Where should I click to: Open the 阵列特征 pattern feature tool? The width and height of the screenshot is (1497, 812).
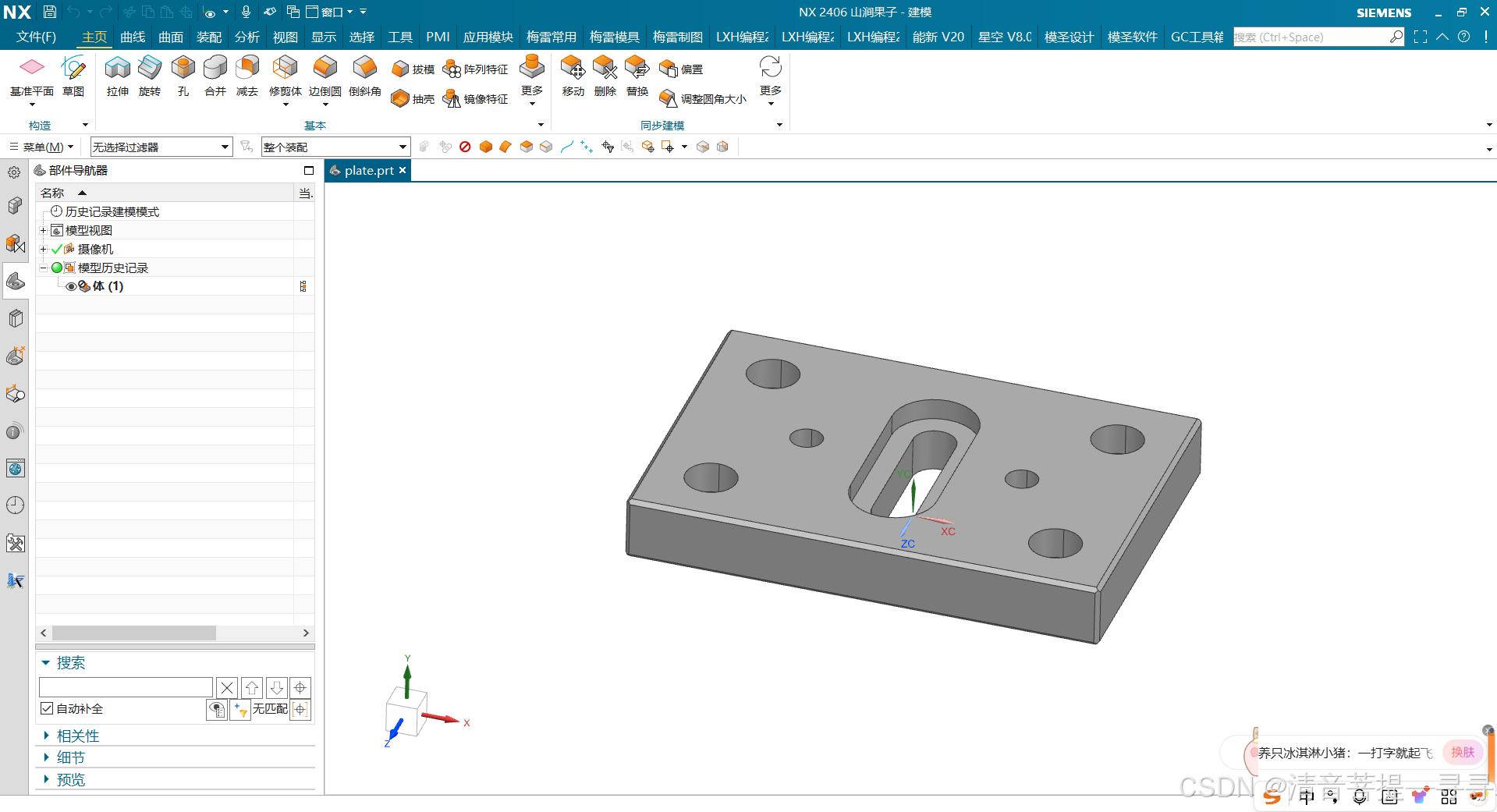[x=475, y=69]
